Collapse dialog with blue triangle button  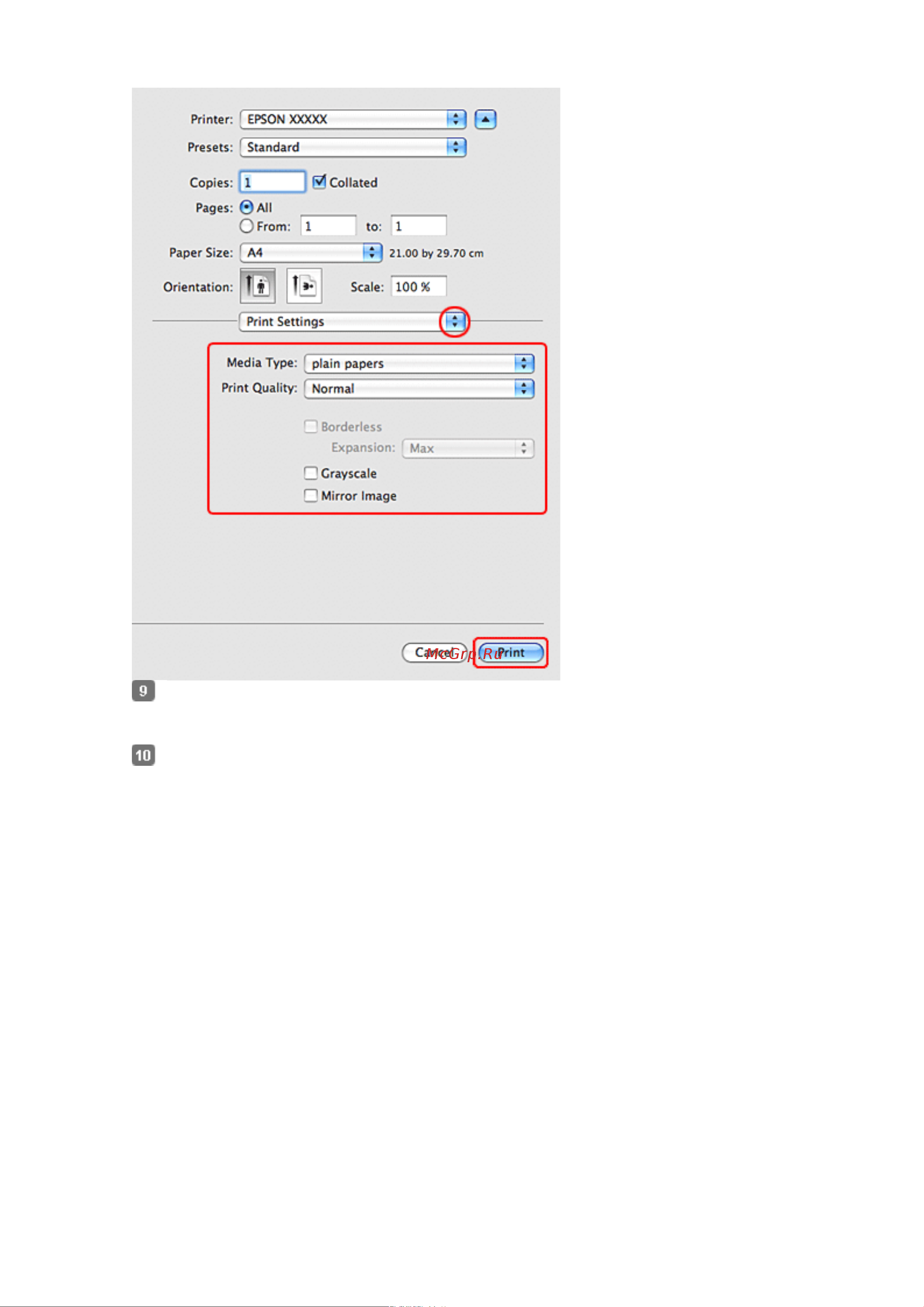[x=485, y=119]
